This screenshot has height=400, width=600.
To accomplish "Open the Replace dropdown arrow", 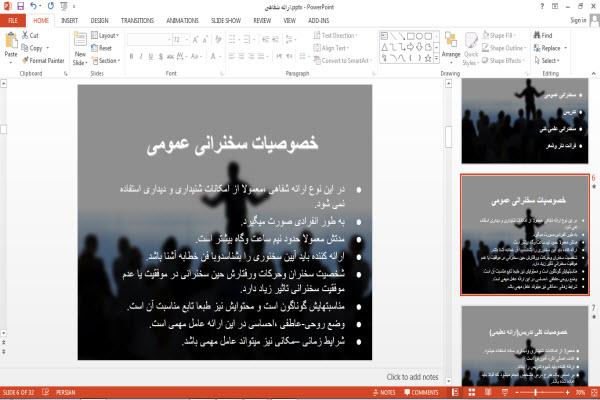I will pyautogui.click(x=566, y=48).
